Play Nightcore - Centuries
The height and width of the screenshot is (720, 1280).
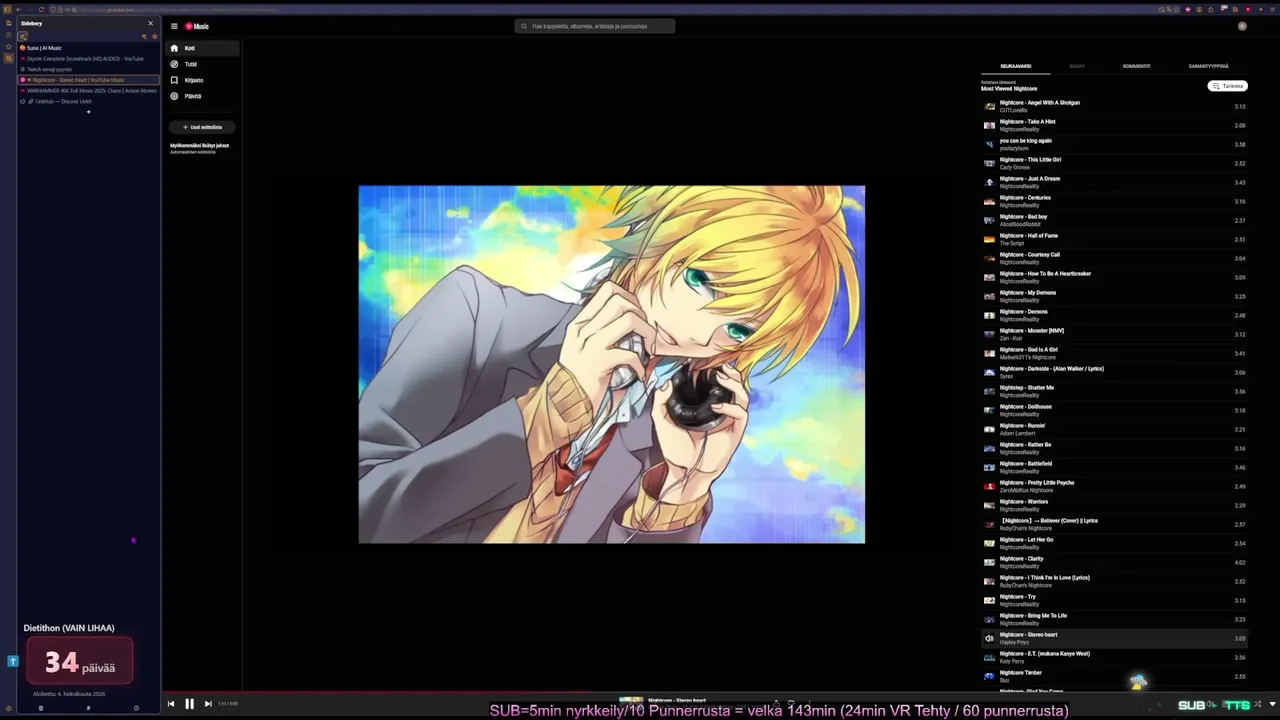coord(1115,201)
